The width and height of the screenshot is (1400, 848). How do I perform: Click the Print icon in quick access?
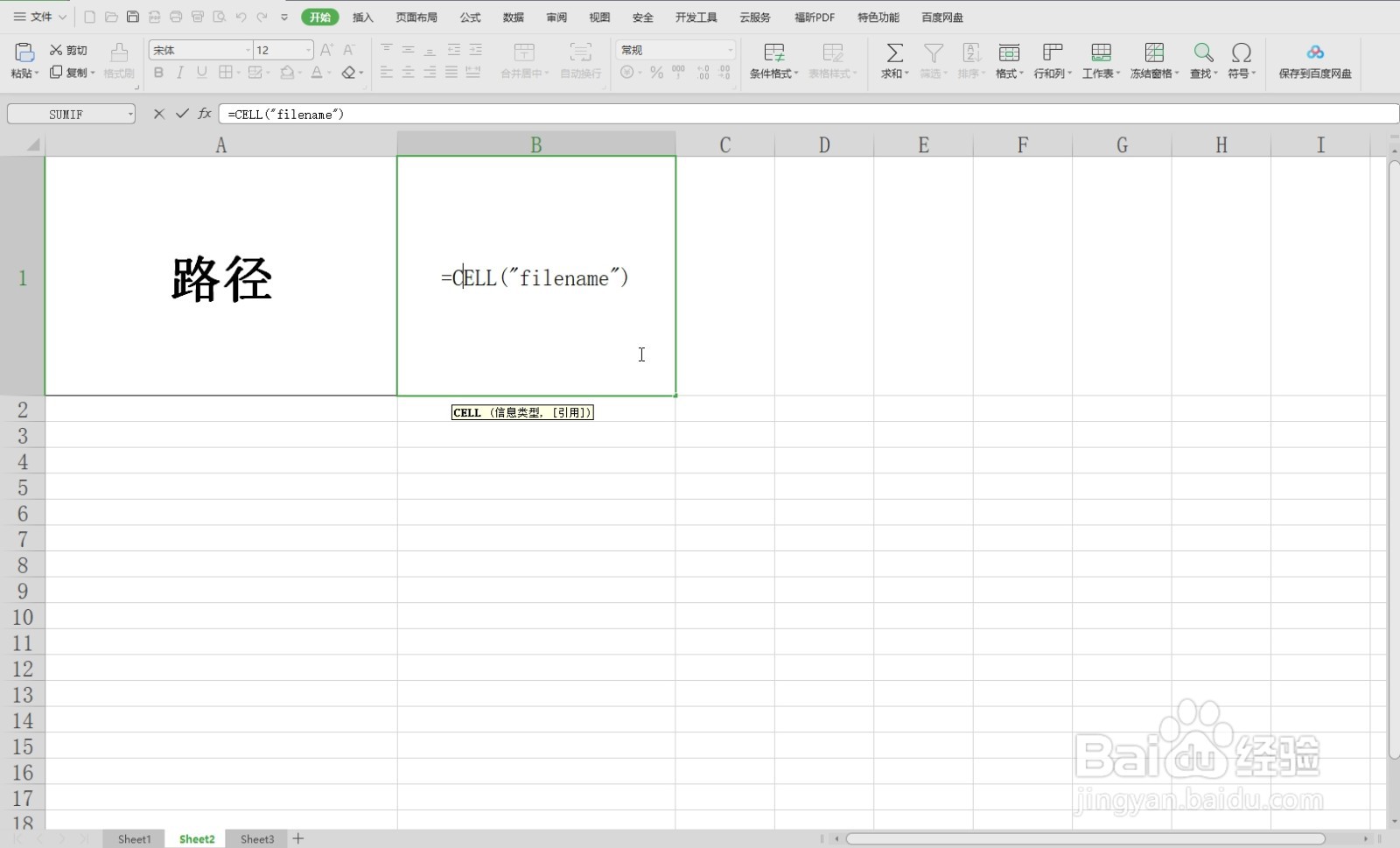point(176,17)
